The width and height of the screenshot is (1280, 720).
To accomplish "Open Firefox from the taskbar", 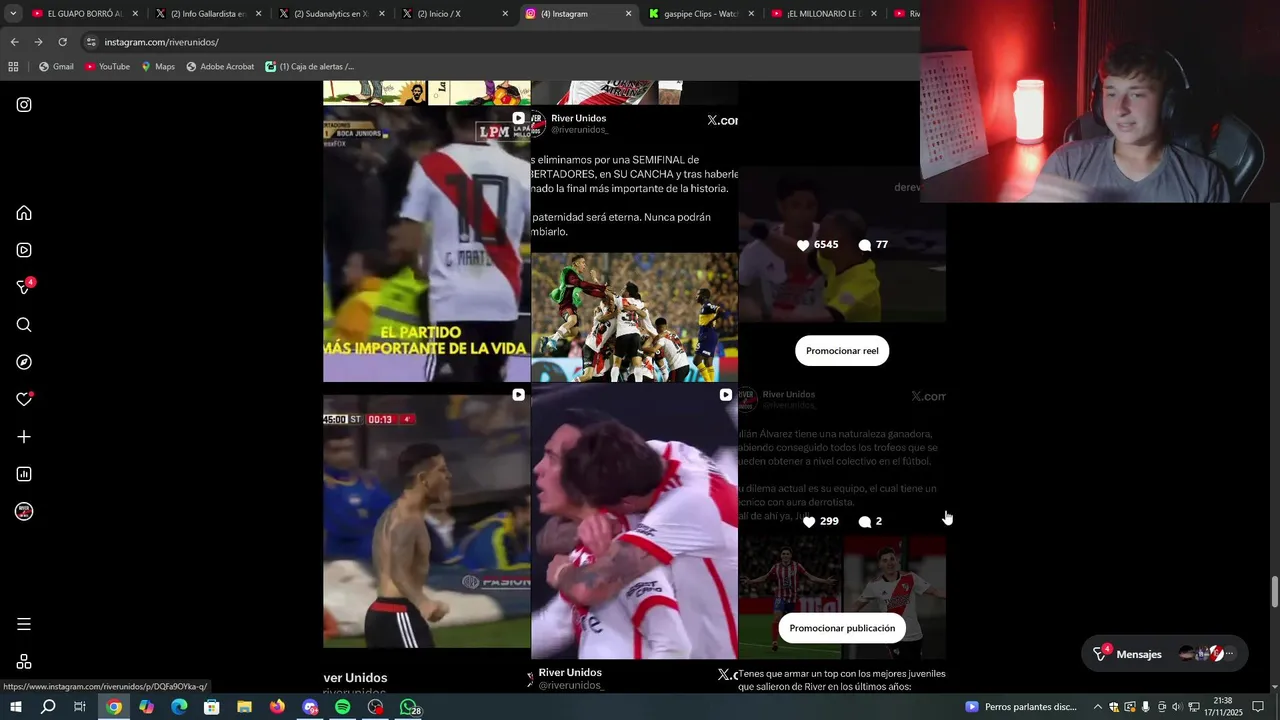I will 277,707.
